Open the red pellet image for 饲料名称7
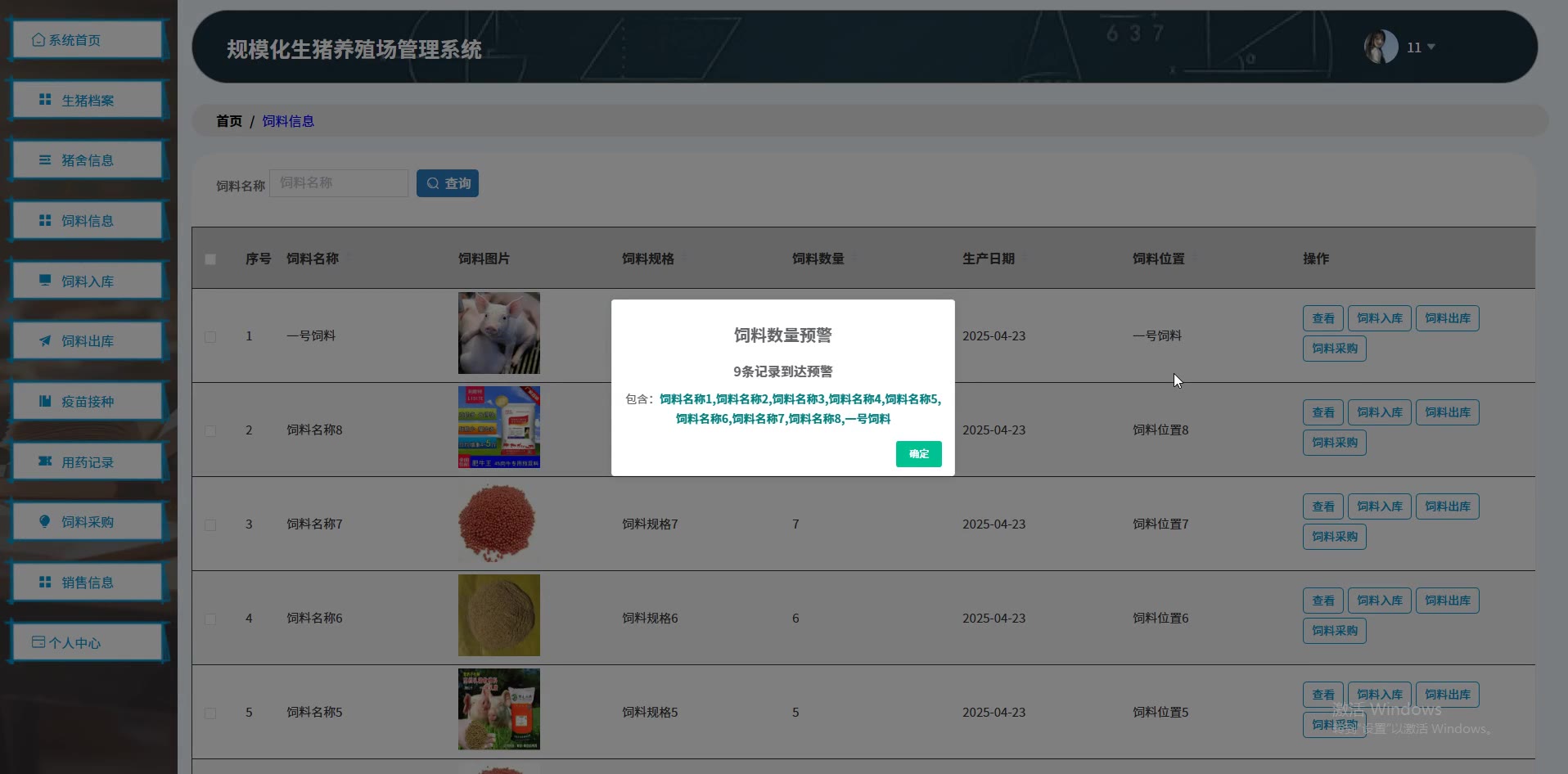 point(499,521)
